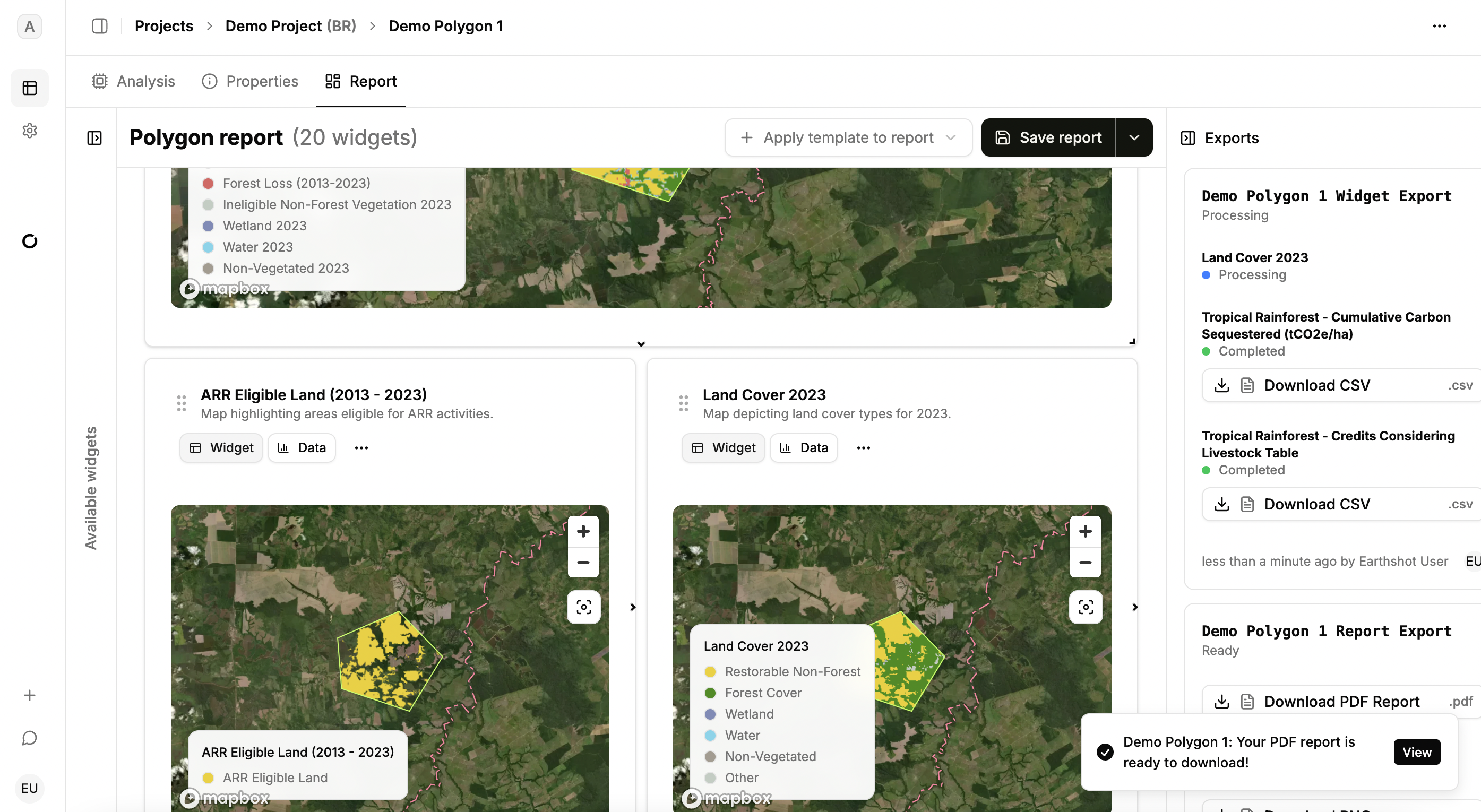Image resolution: width=1481 pixels, height=812 pixels.
Task: Open Apply template to report dropdown
Action: tap(848, 137)
